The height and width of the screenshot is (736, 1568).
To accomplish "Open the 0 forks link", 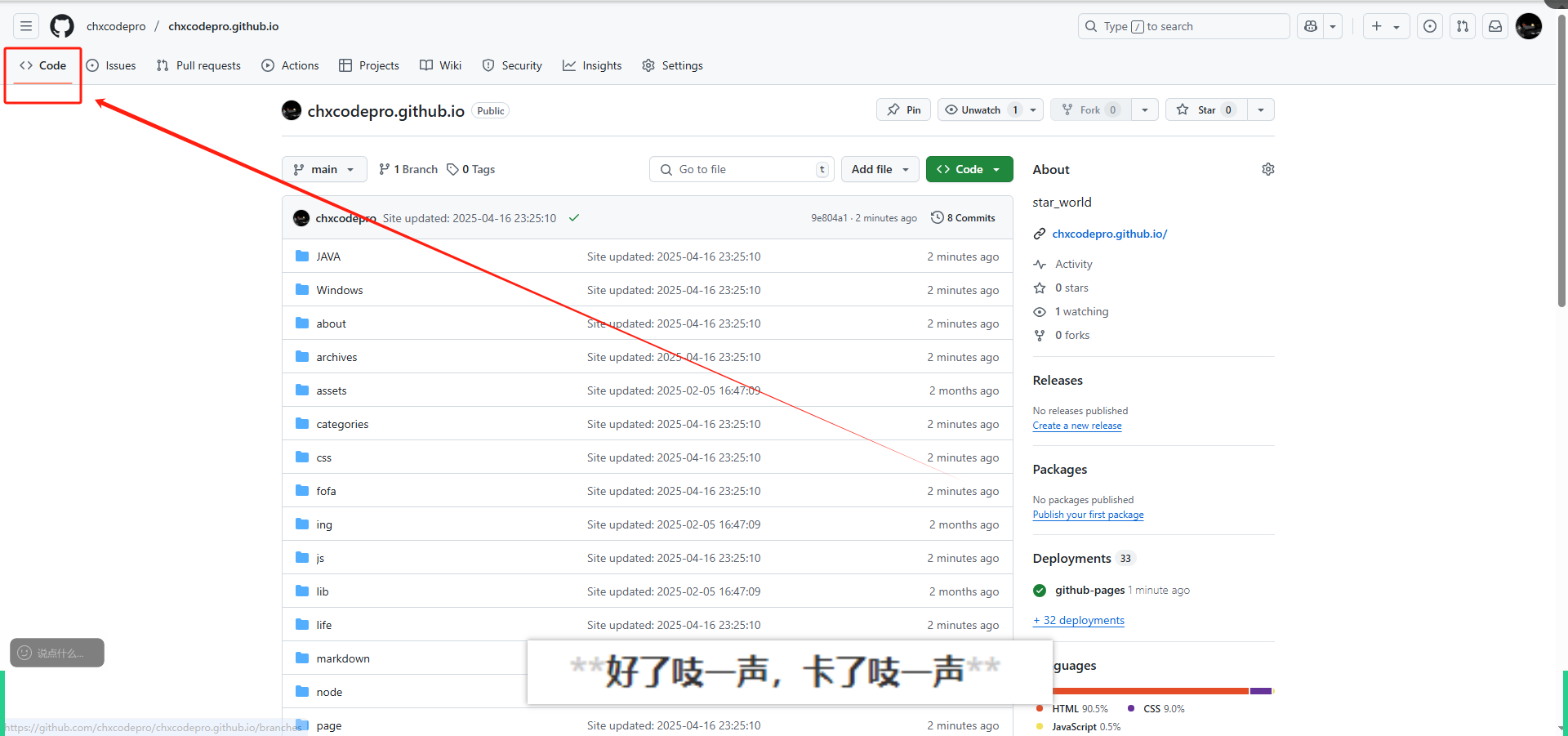I will pyautogui.click(x=1072, y=335).
